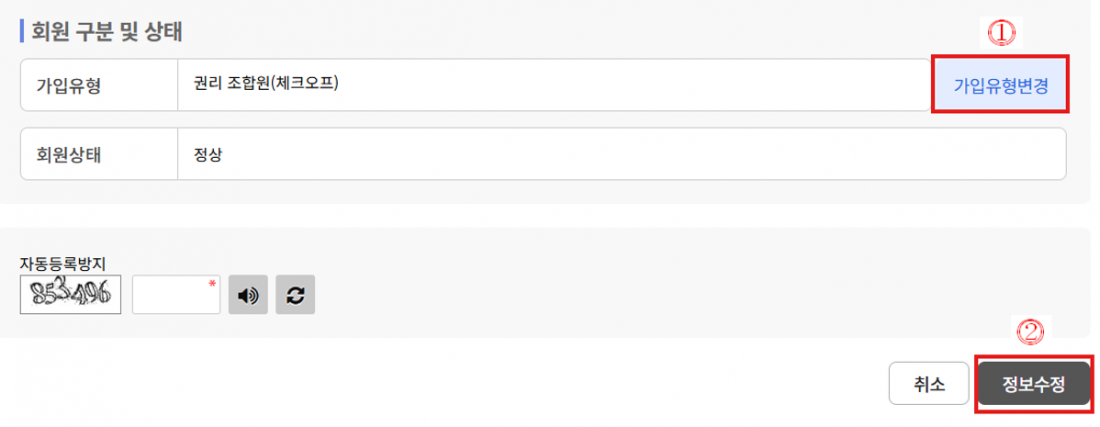
Task: Click the 회원상태 row label
Action: coord(69,154)
